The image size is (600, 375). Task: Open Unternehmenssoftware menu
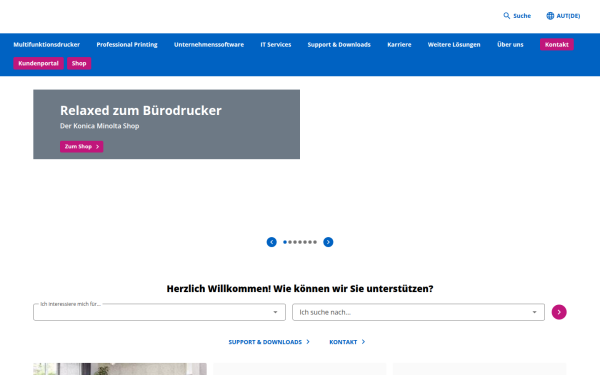pyautogui.click(x=209, y=45)
